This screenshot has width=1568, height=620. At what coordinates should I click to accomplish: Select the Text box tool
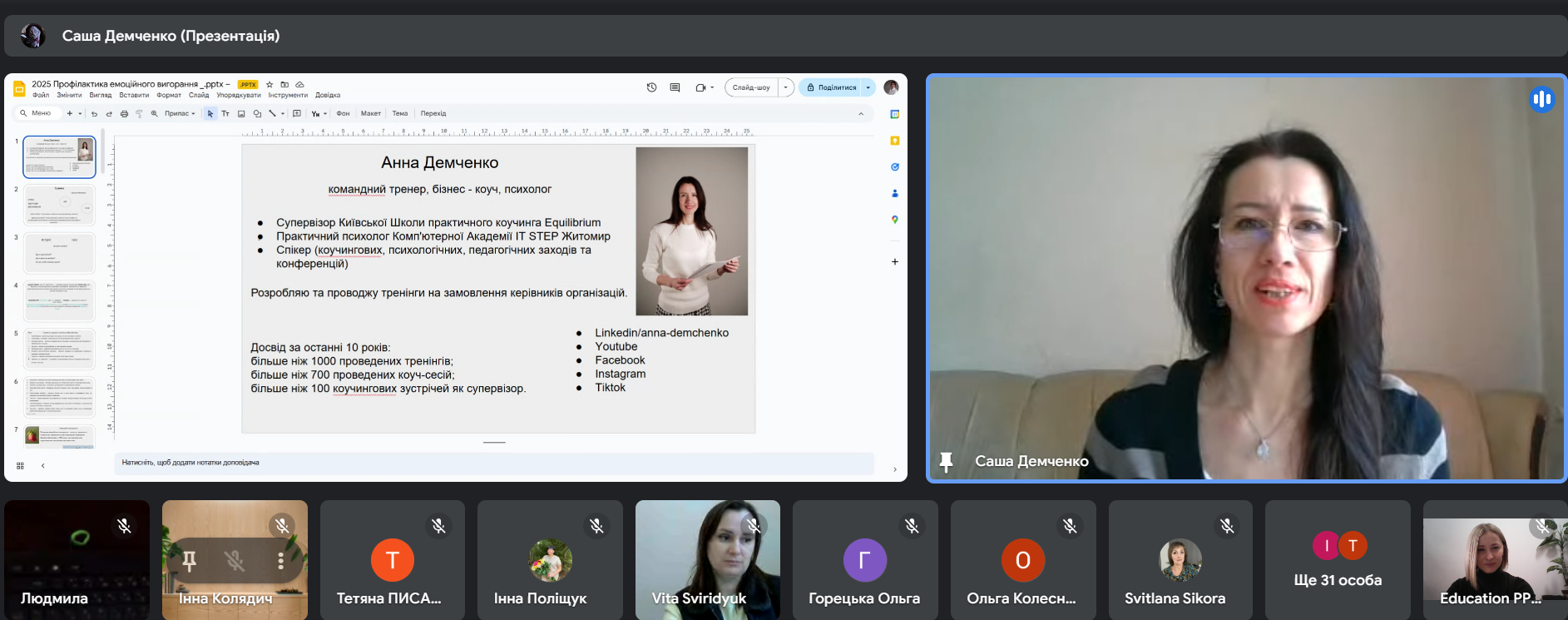[x=225, y=114]
